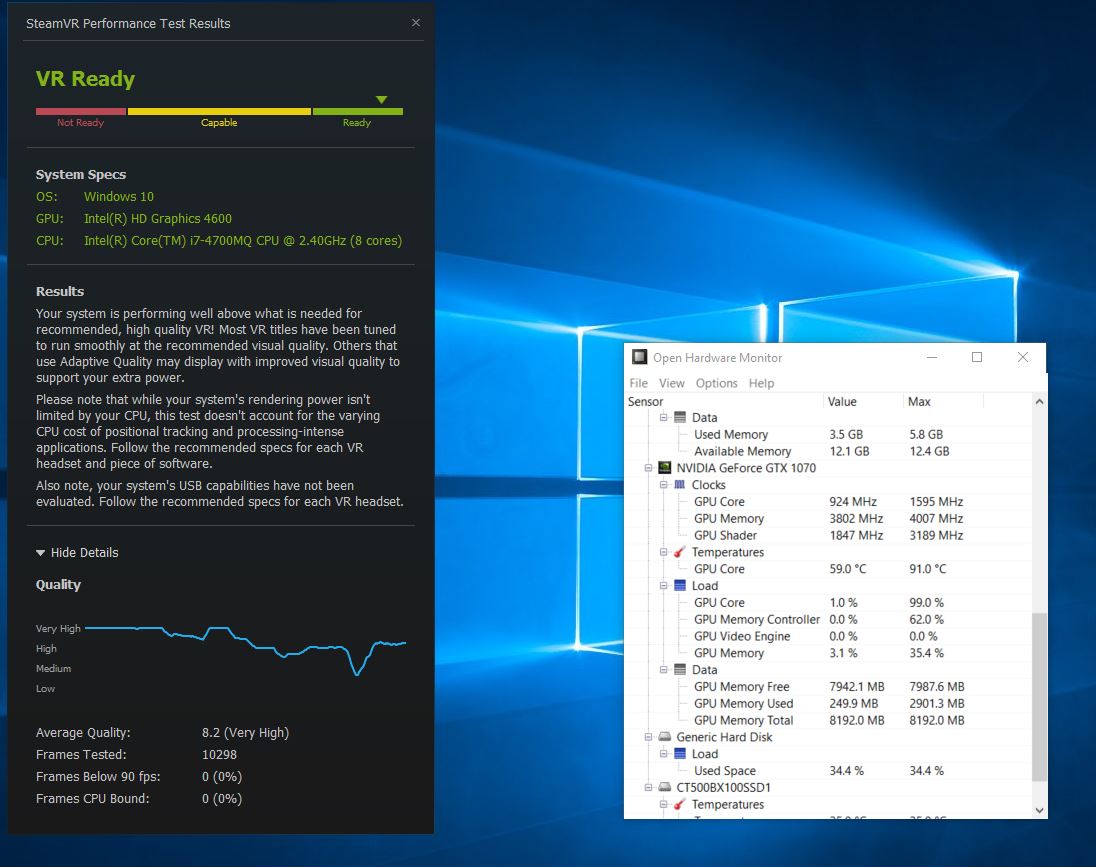
Task: Collapse the CT500BX100SSD1 node
Action: click(x=648, y=787)
